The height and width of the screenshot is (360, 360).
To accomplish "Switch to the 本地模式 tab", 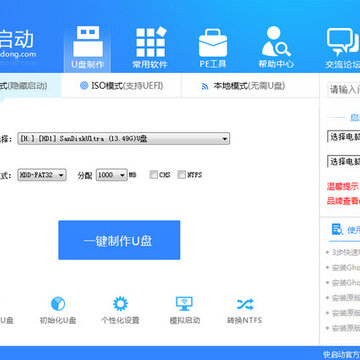I will coord(244,86).
